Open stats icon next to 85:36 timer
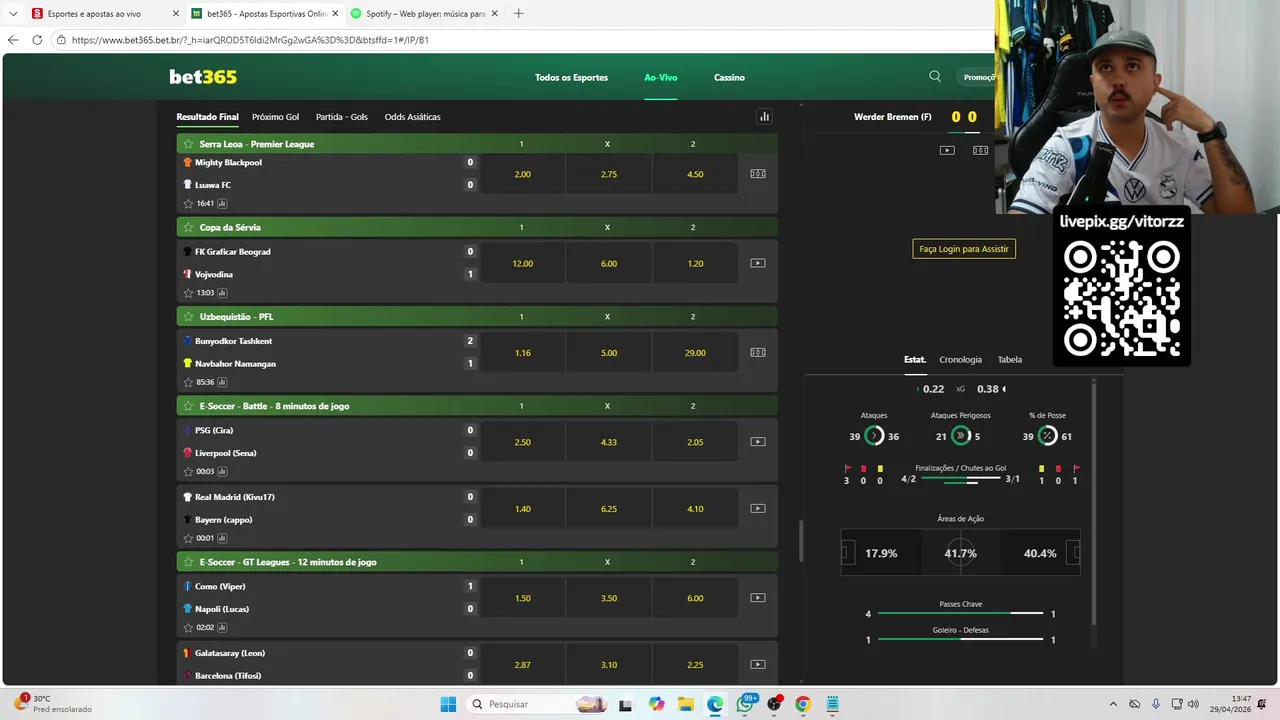 pyautogui.click(x=222, y=382)
